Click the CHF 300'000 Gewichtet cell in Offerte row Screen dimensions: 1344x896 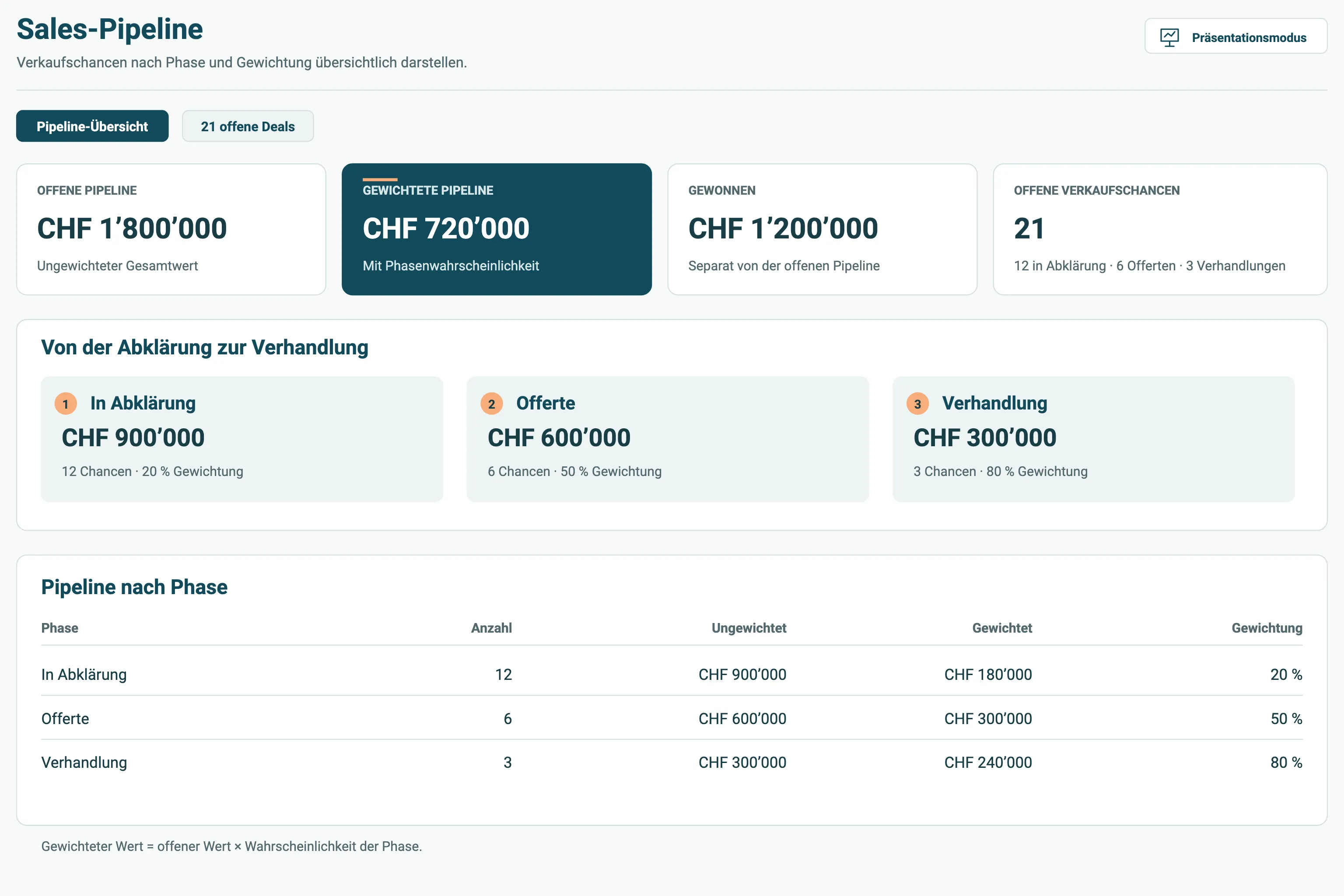pos(988,718)
